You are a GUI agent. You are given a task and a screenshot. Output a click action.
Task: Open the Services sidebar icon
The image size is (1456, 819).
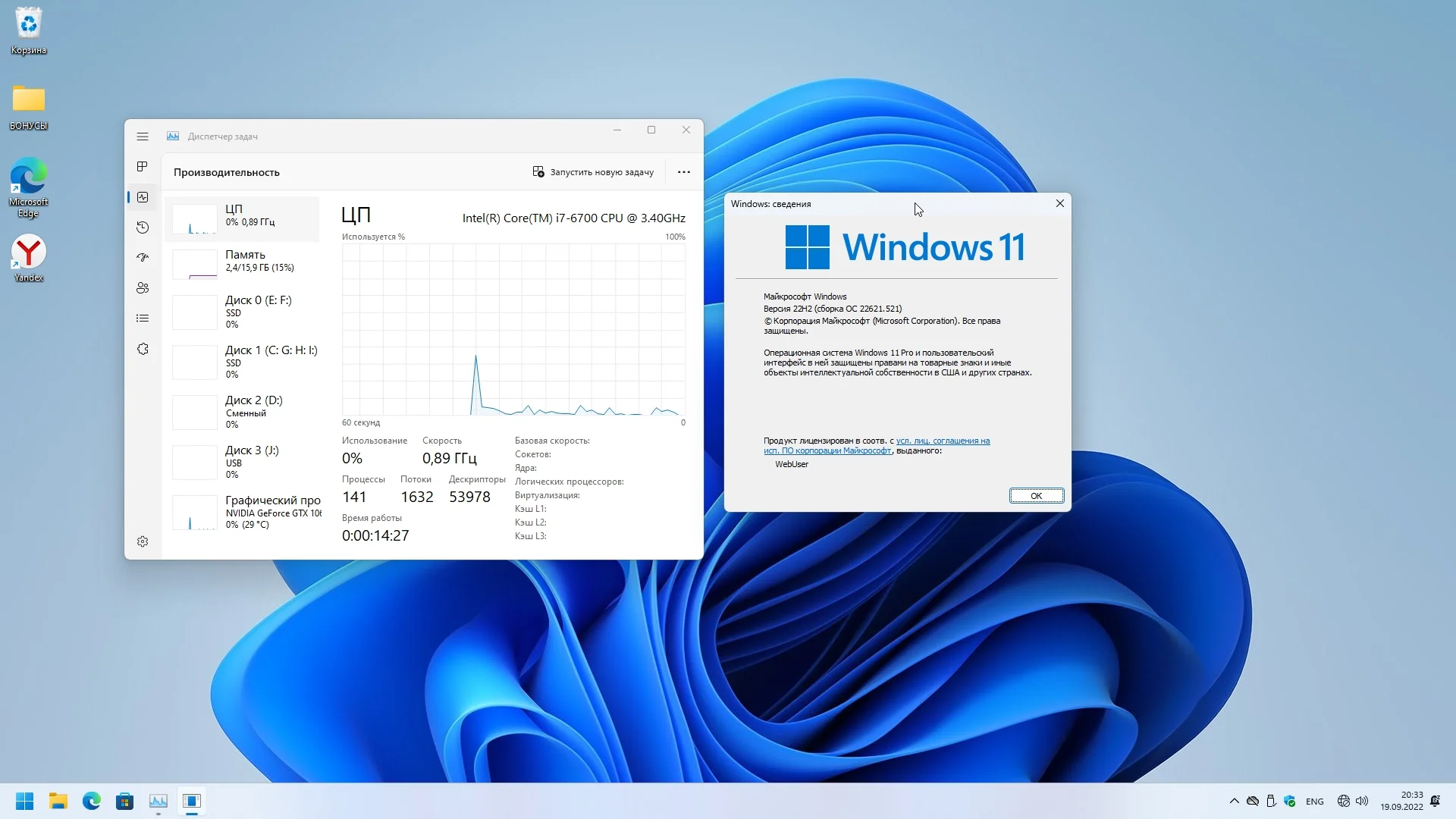pyautogui.click(x=143, y=349)
